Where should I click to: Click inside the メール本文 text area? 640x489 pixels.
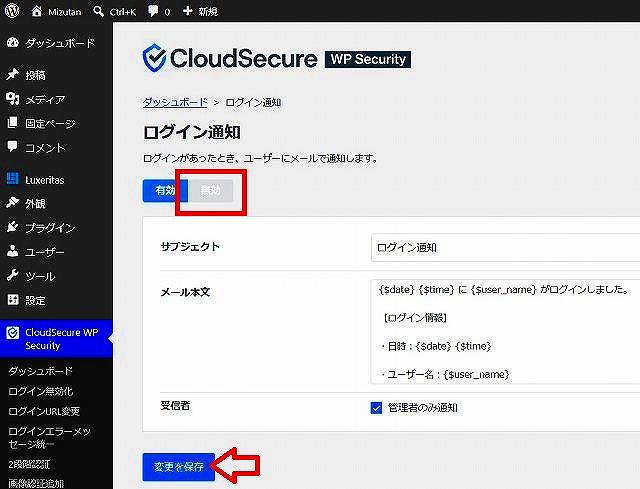coord(505,331)
